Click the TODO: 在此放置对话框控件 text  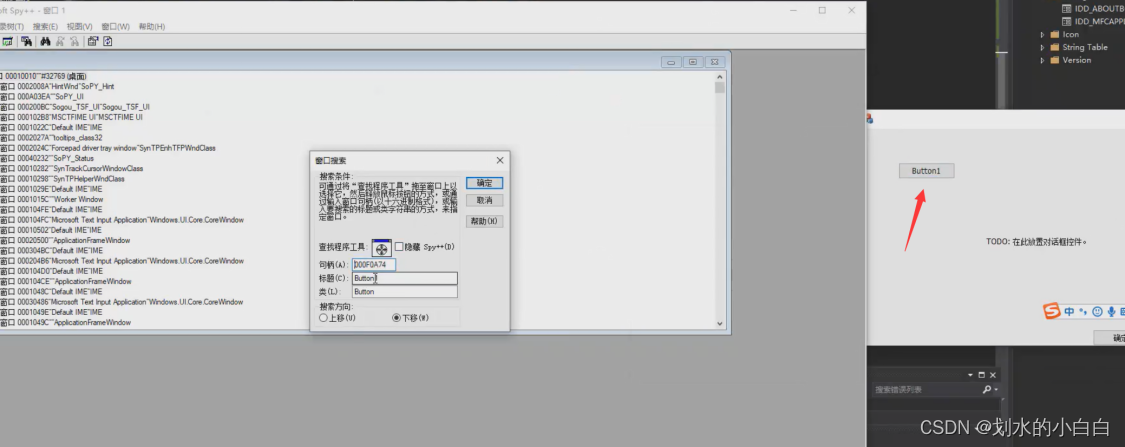1037,243
